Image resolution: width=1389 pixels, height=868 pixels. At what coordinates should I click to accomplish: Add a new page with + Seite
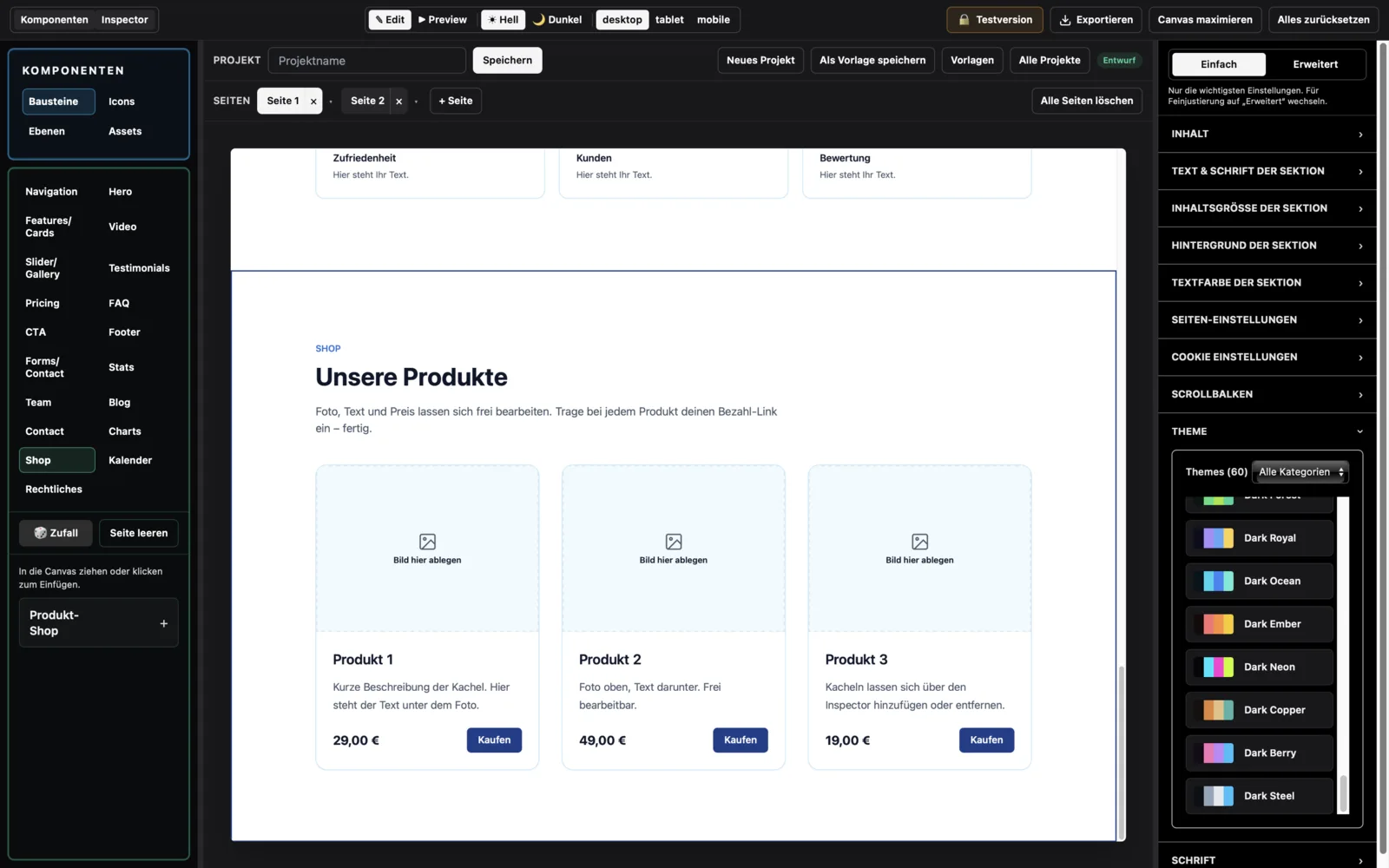456,101
